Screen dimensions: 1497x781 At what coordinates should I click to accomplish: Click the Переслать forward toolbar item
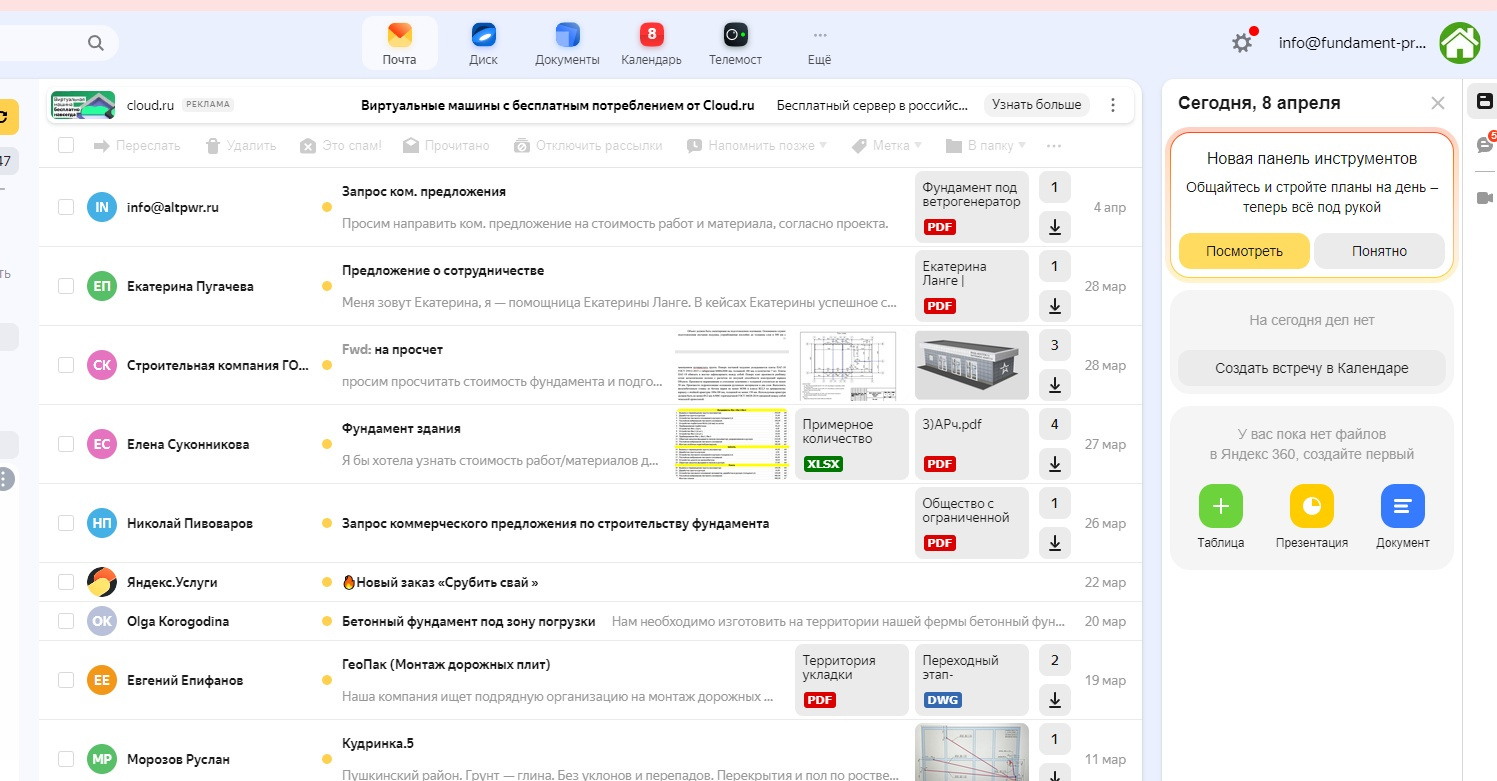(137, 146)
